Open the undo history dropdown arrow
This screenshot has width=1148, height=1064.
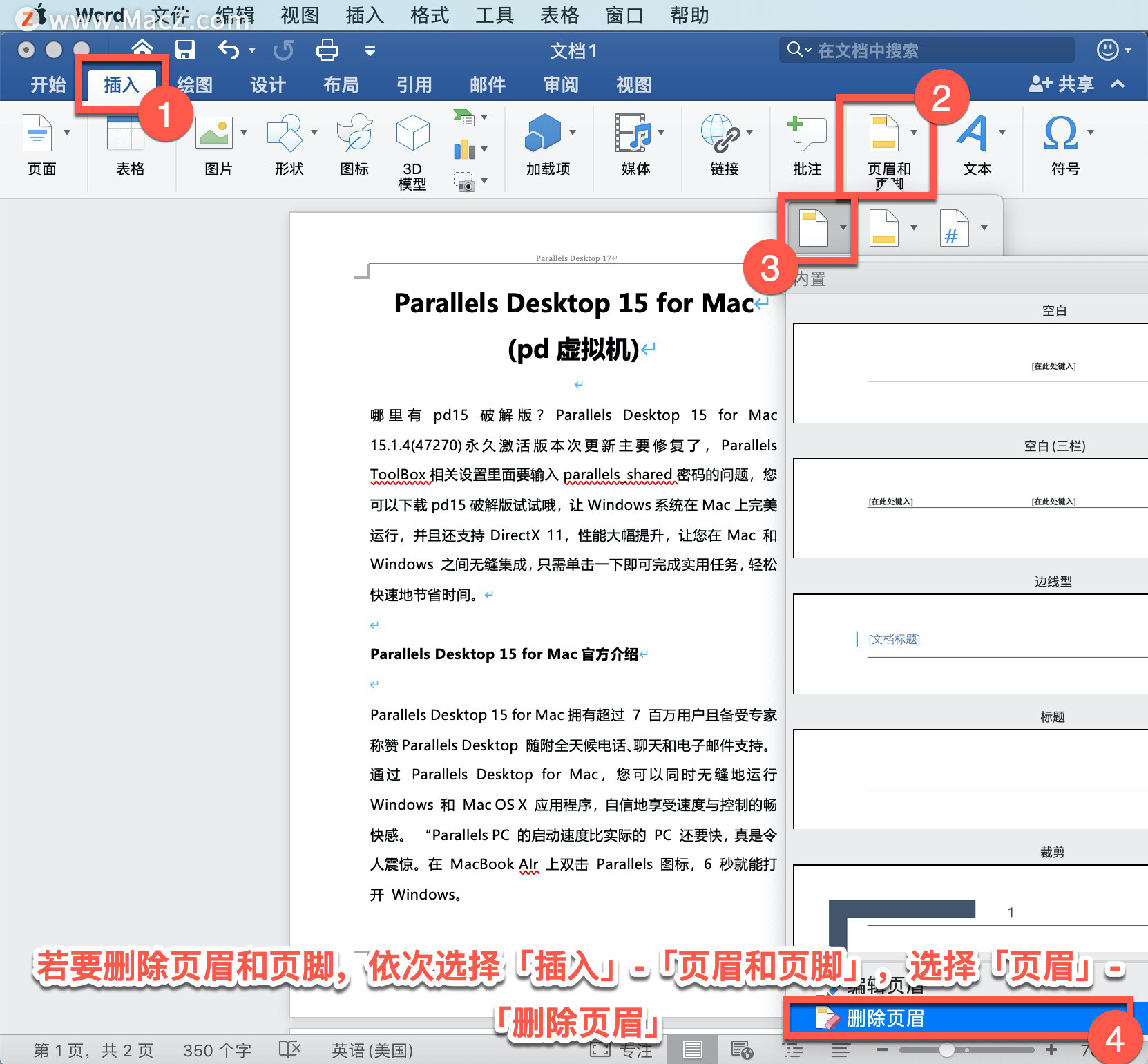pyautogui.click(x=252, y=50)
